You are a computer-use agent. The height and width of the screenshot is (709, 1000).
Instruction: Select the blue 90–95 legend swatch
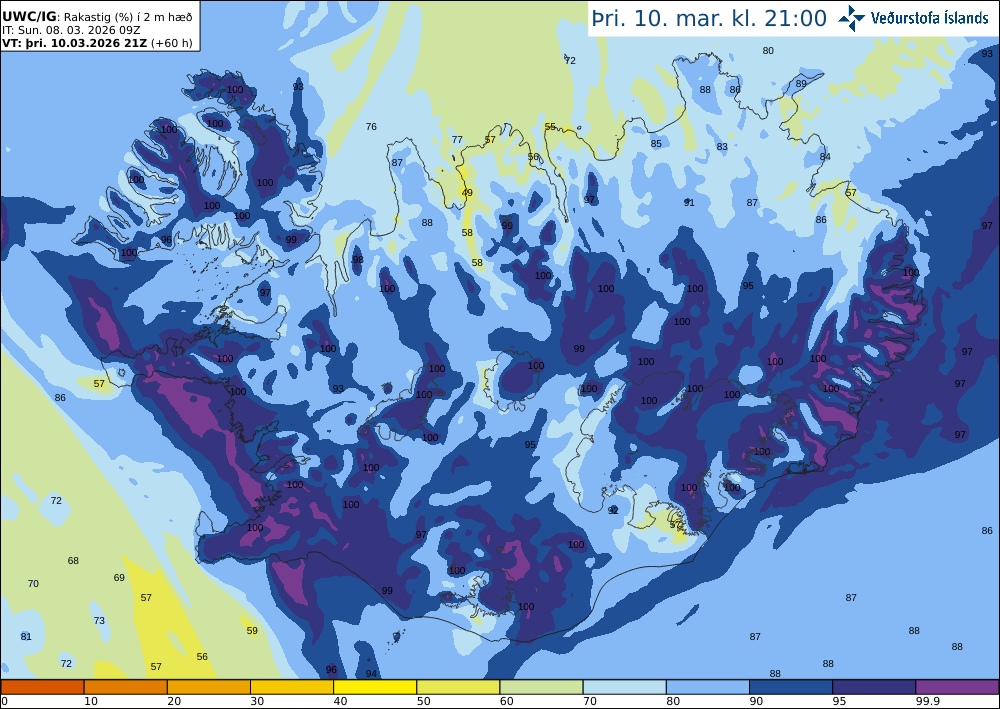click(791, 687)
